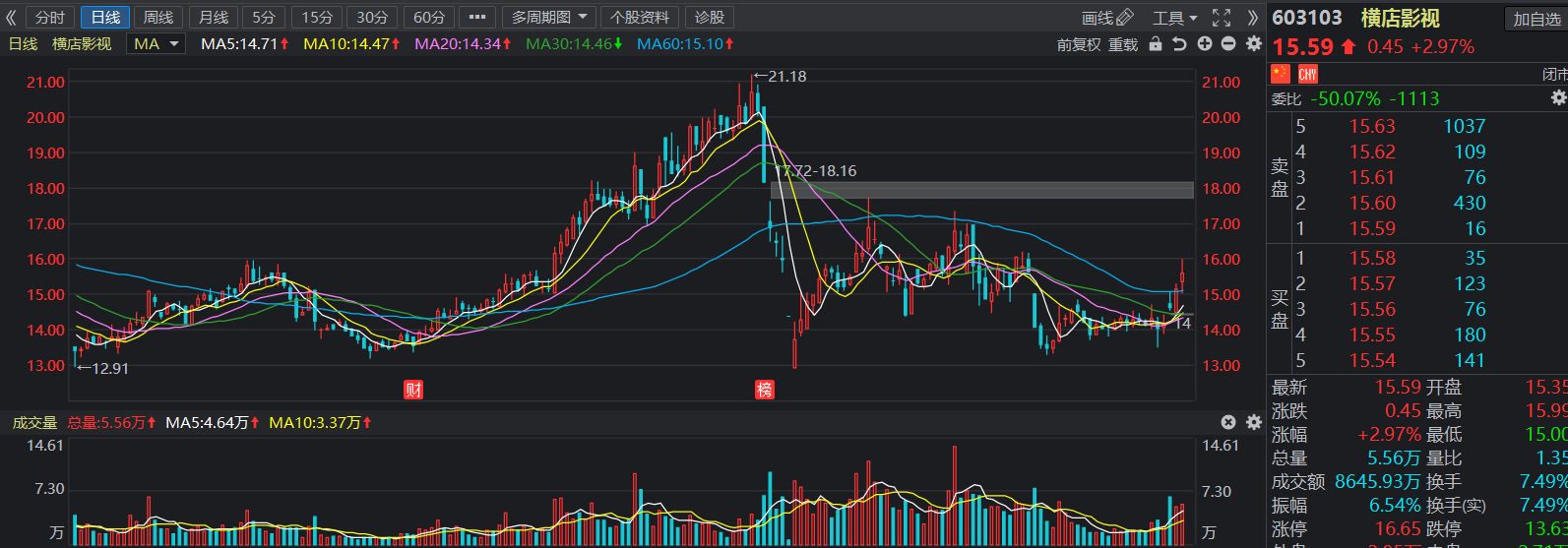Click buy level 5 price 15.54
This screenshot has height=548, width=1568.
pos(1372,360)
